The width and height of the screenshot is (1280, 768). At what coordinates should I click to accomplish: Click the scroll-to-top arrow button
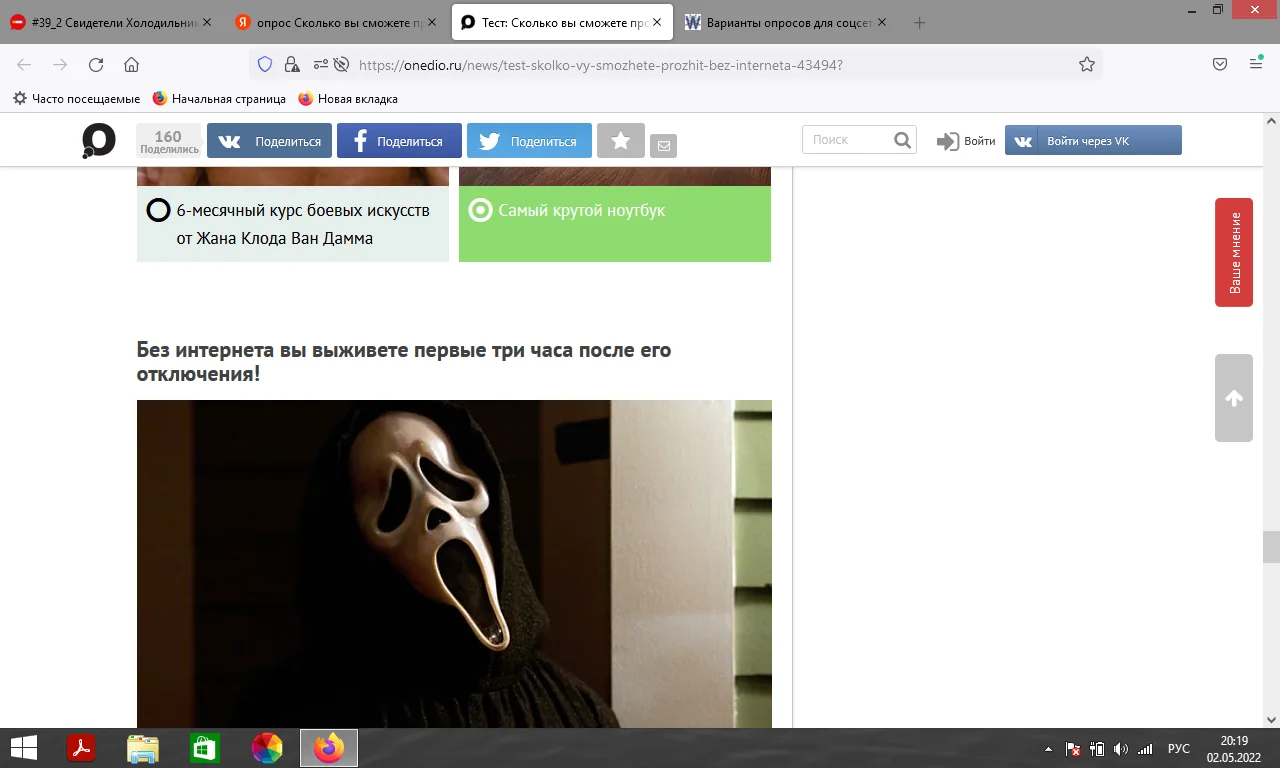1234,398
